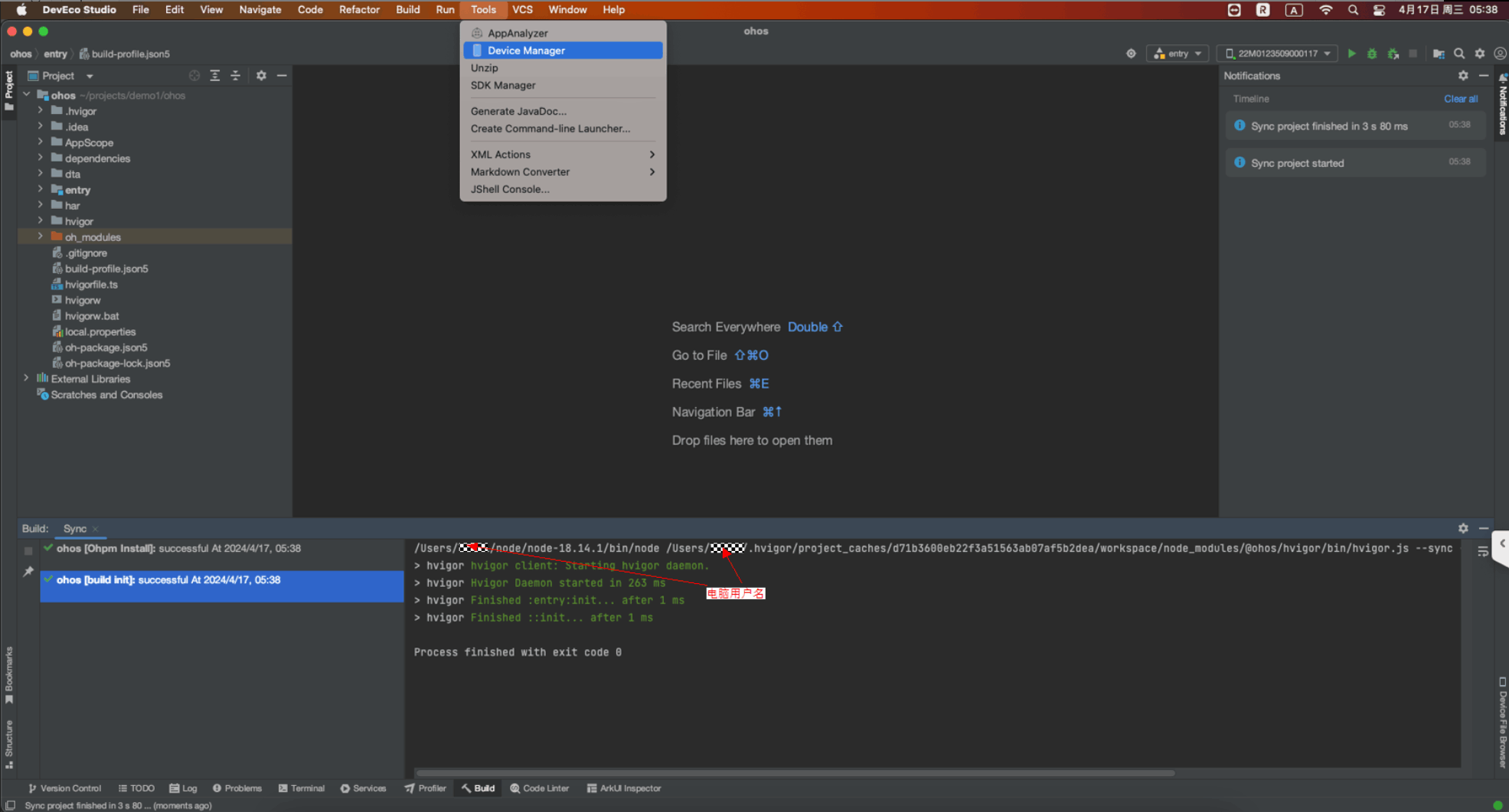
Task: Expand External Libraries node
Action: (x=26, y=379)
